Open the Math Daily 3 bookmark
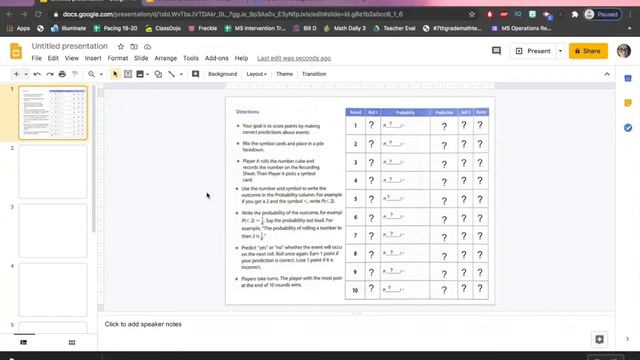This screenshot has height=360, width=640. (344, 28)
